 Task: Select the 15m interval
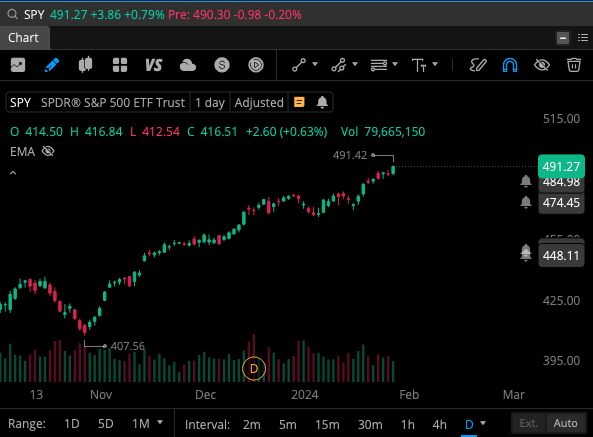[x=327, y=425]
